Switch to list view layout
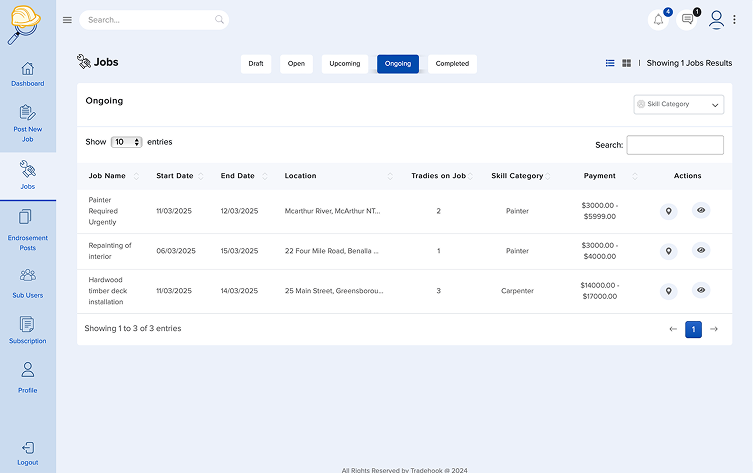753x473 pixels. tap(610, 63)
